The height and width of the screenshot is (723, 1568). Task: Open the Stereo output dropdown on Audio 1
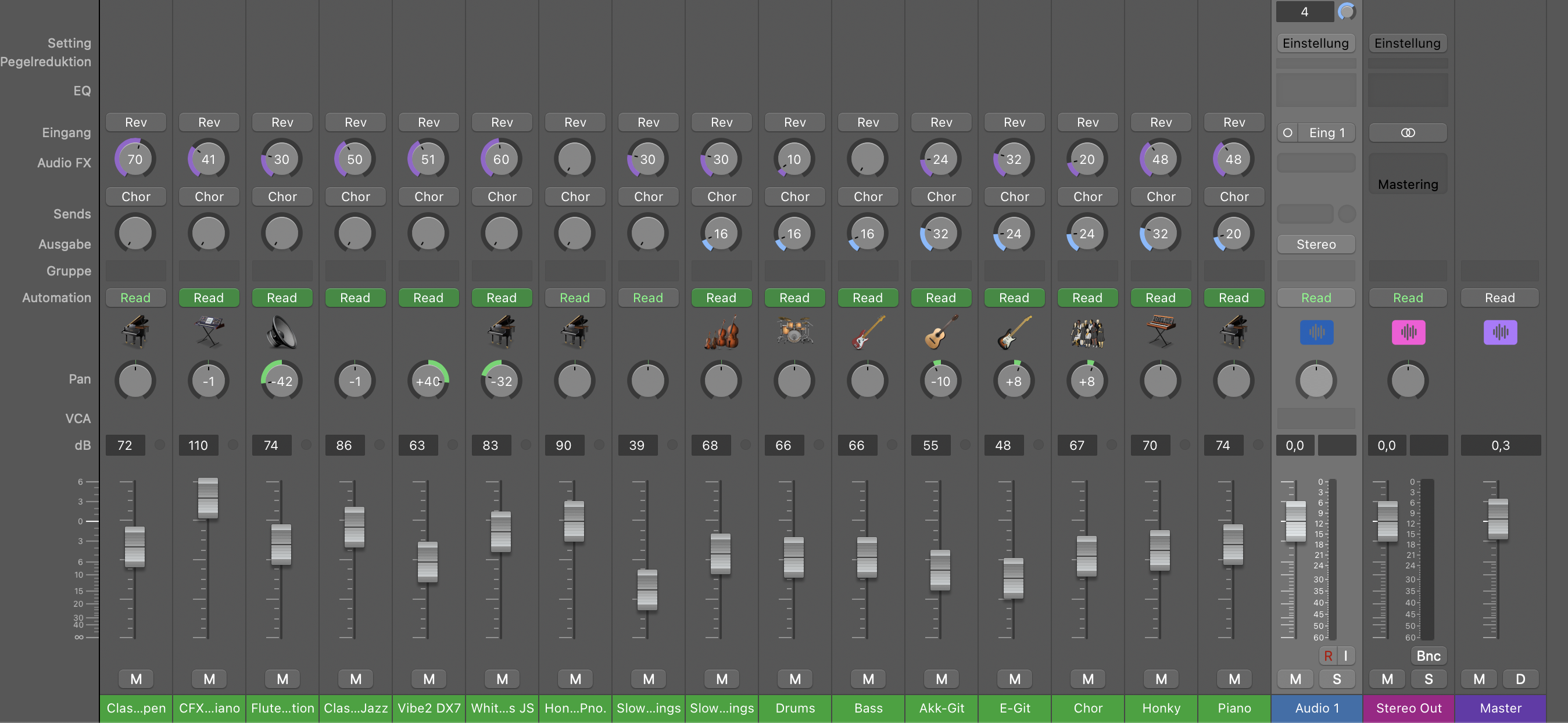(1316, 244)
